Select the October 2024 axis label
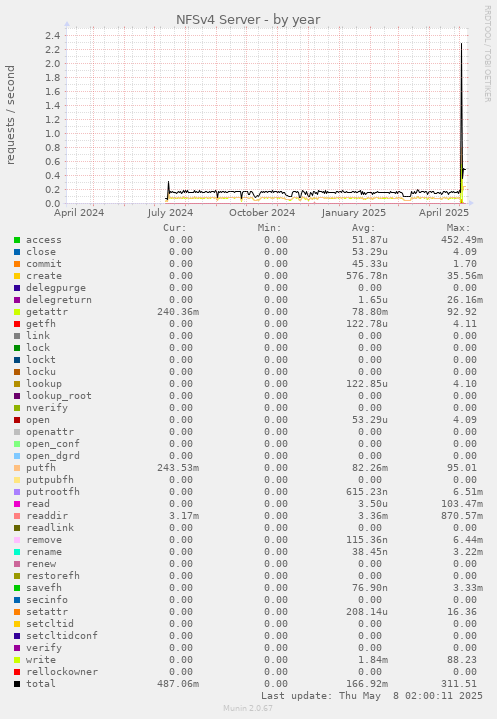Screen dimensions: 497x719 pos(262,213)
